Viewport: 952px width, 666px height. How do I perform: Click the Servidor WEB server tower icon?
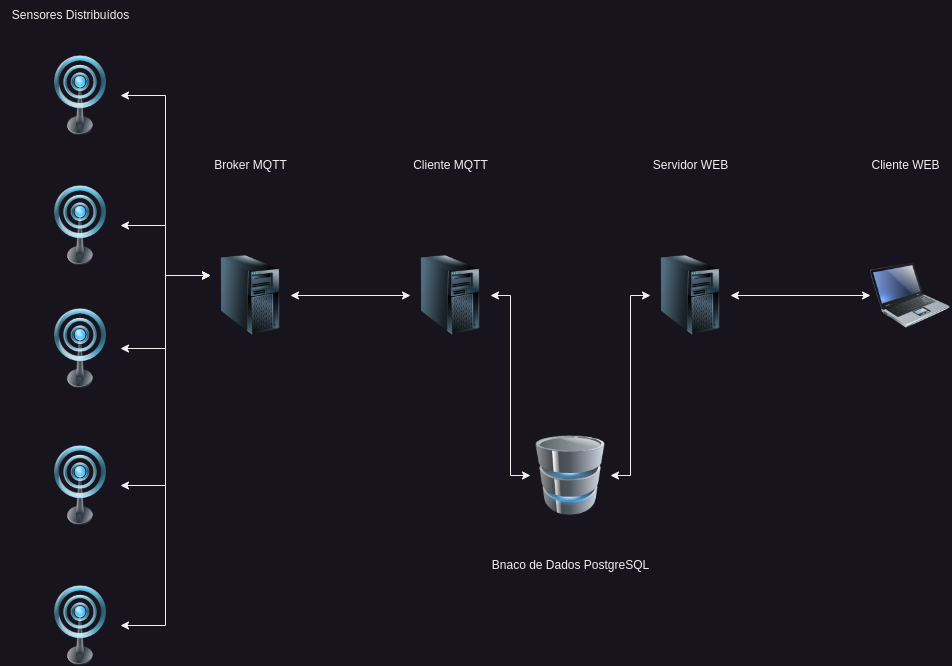pos(690,295)
